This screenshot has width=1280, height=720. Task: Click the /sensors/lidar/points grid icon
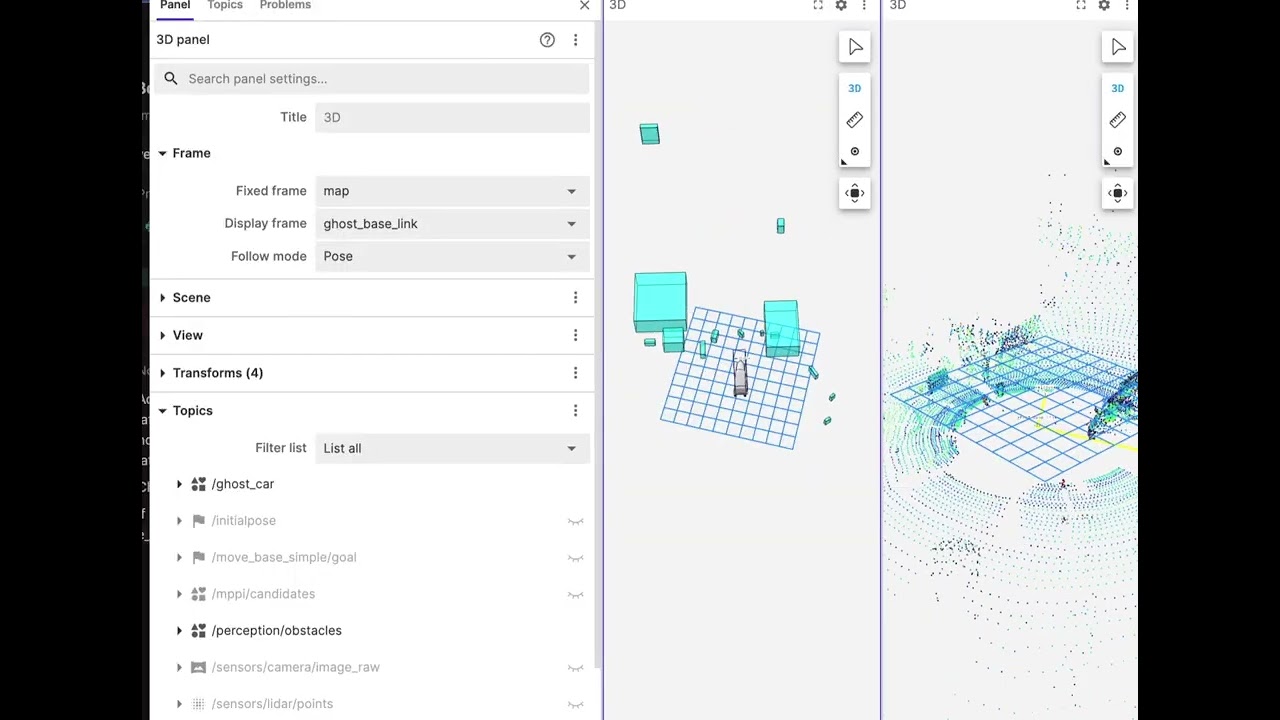(x=198, y=704)
